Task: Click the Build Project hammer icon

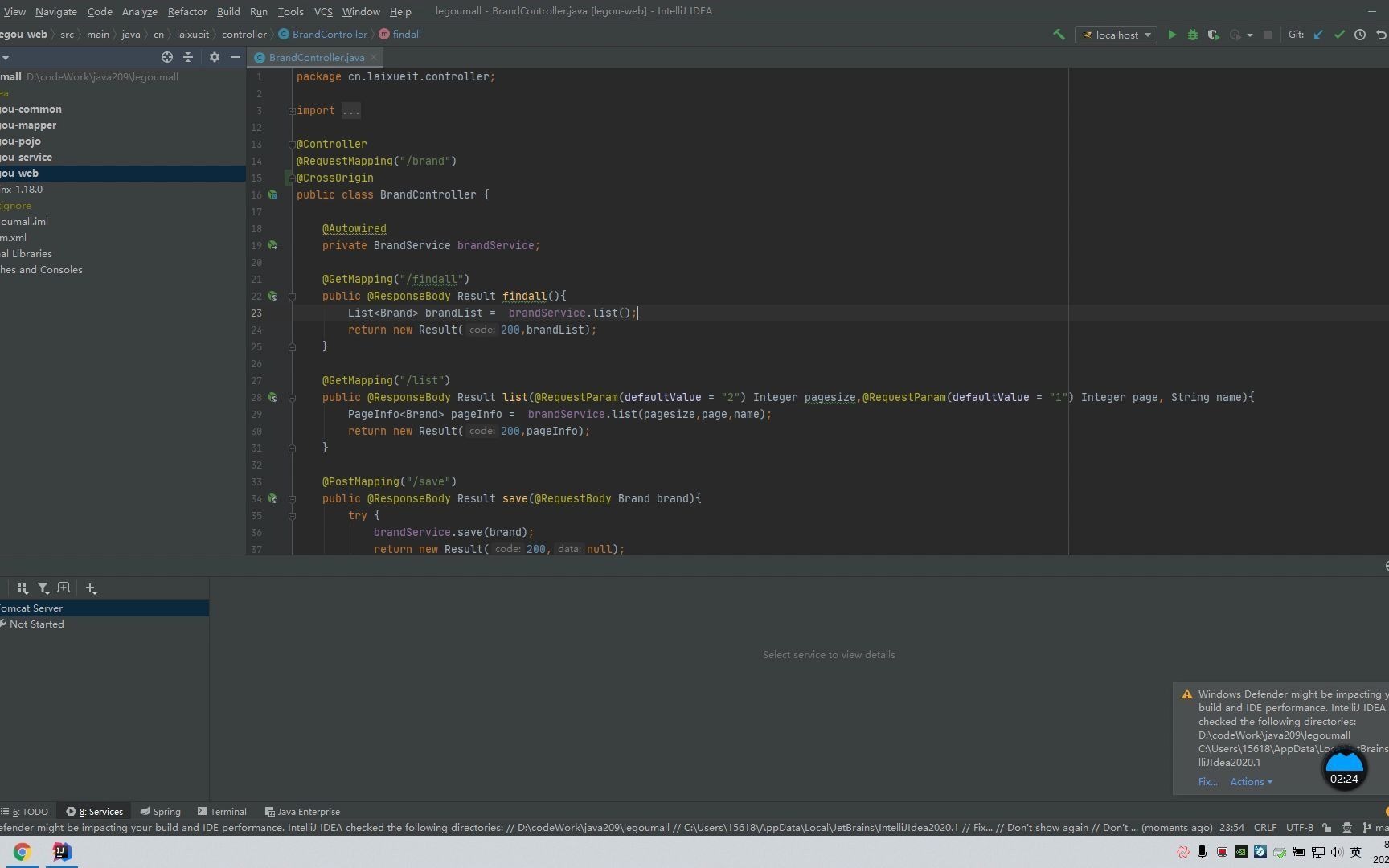Action: click(1059, 35)
